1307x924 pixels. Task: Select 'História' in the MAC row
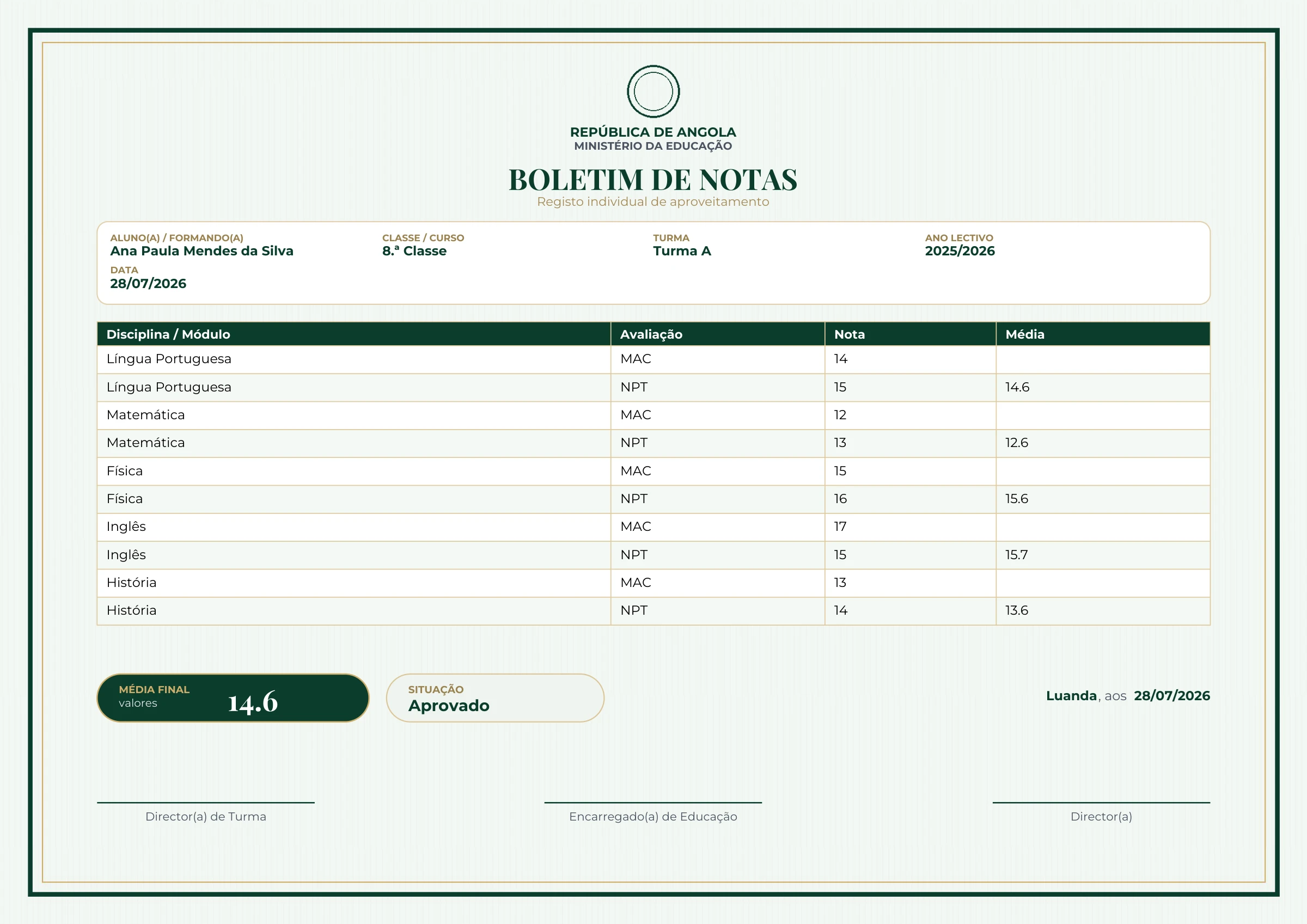click(131, 583)
